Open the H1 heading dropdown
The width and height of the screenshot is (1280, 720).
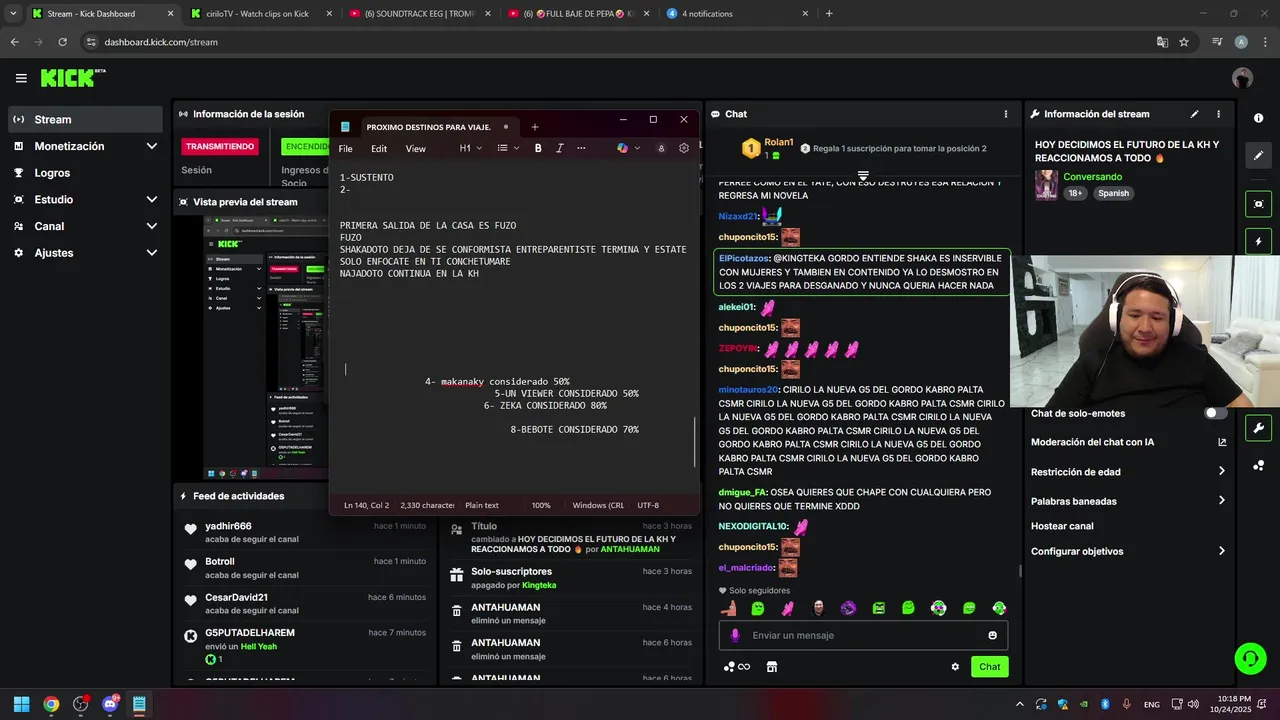(x=470, y=148)
